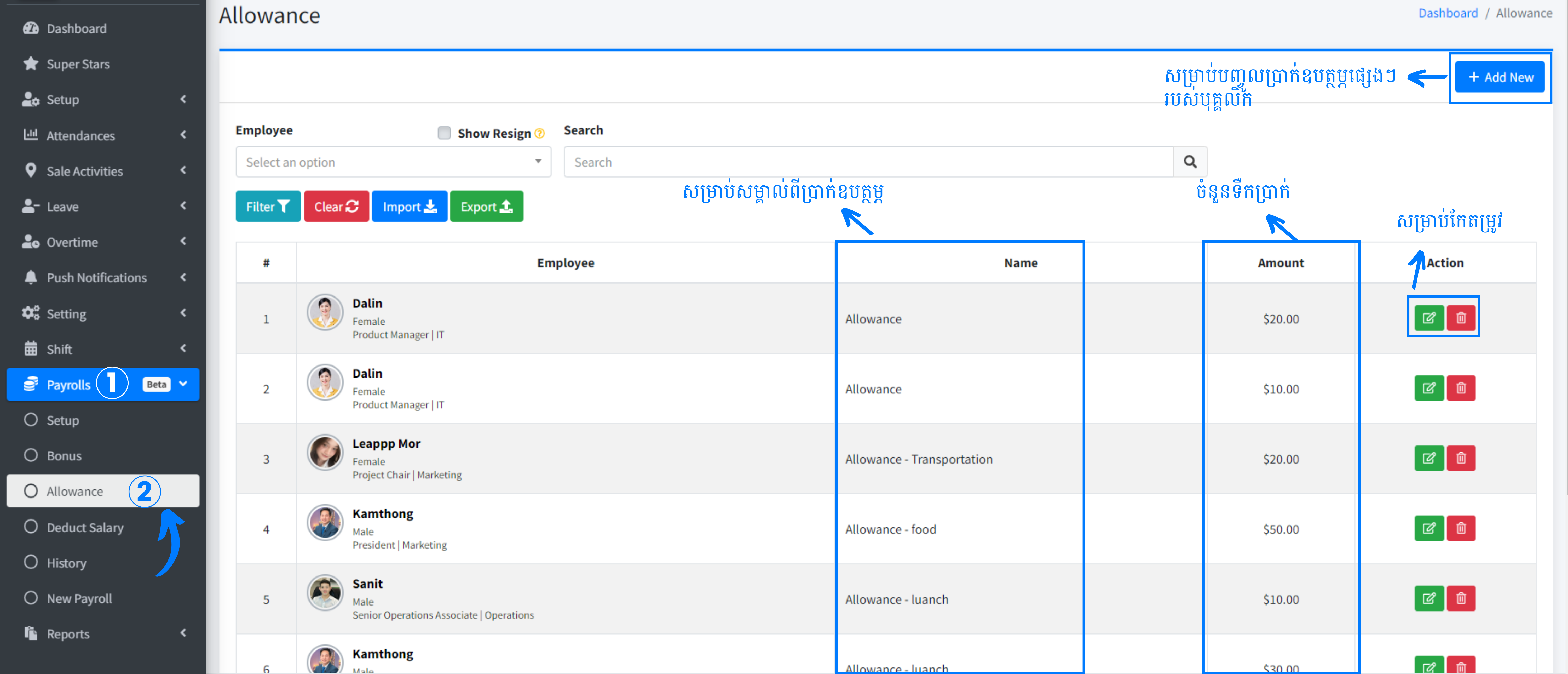Click the delete icon for Kamthong food allowance

click(1462, 528)
